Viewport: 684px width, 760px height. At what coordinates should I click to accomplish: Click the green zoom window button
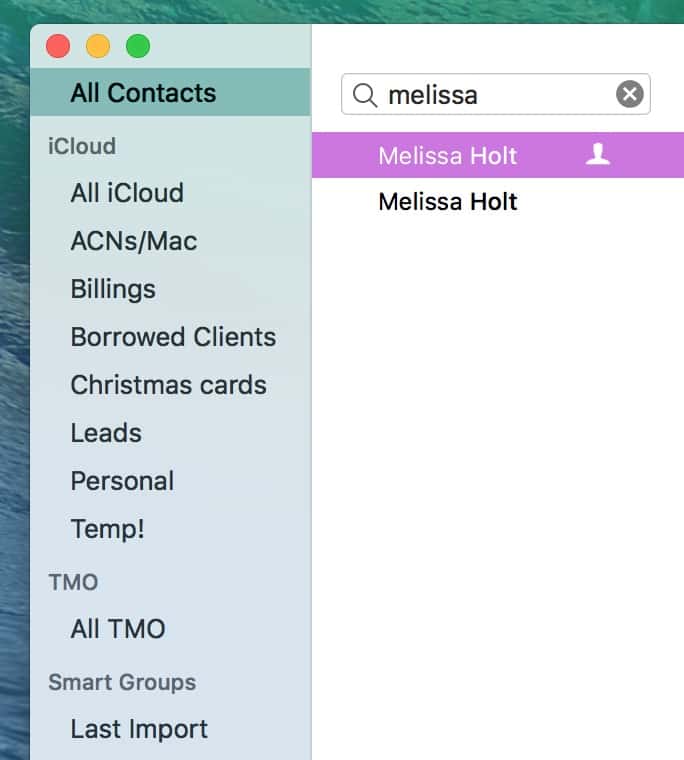(x=138, y=46)
